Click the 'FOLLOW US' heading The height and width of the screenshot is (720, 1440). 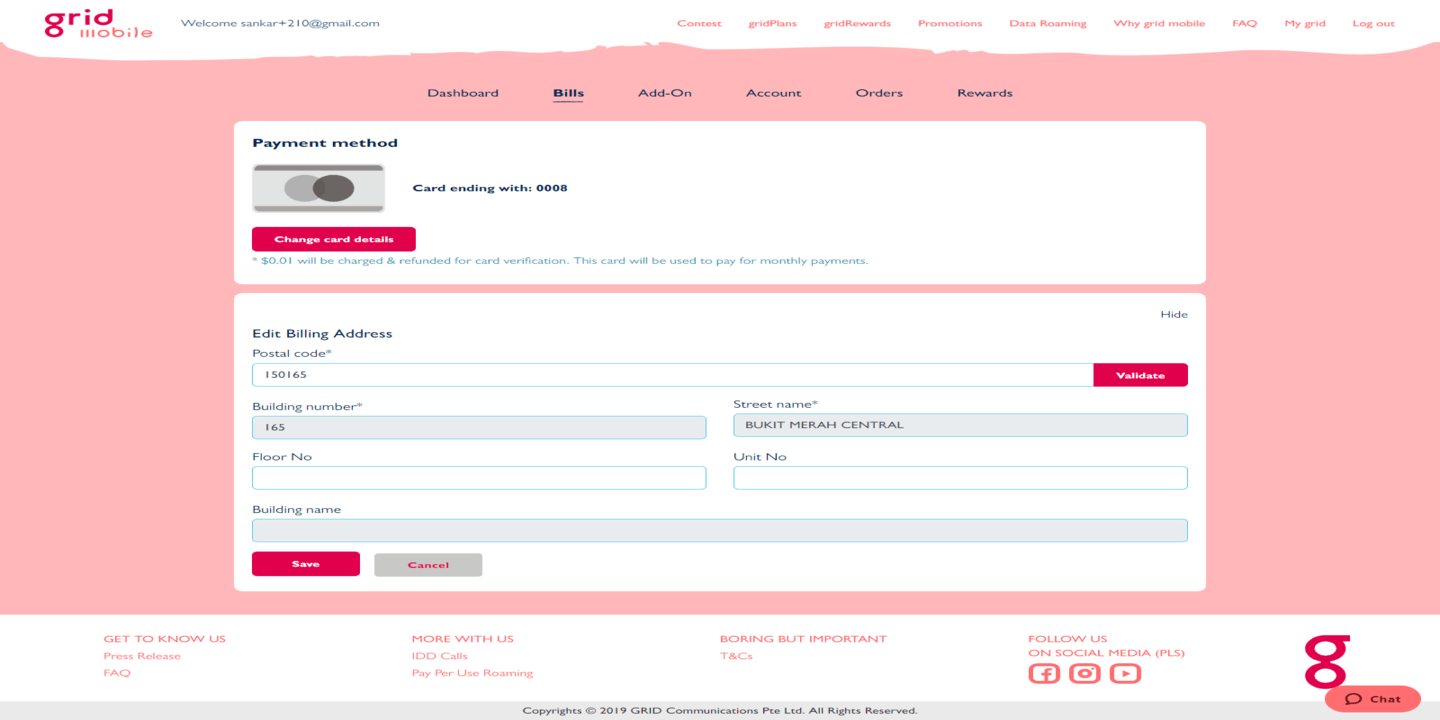click(x=1068, y=639)
